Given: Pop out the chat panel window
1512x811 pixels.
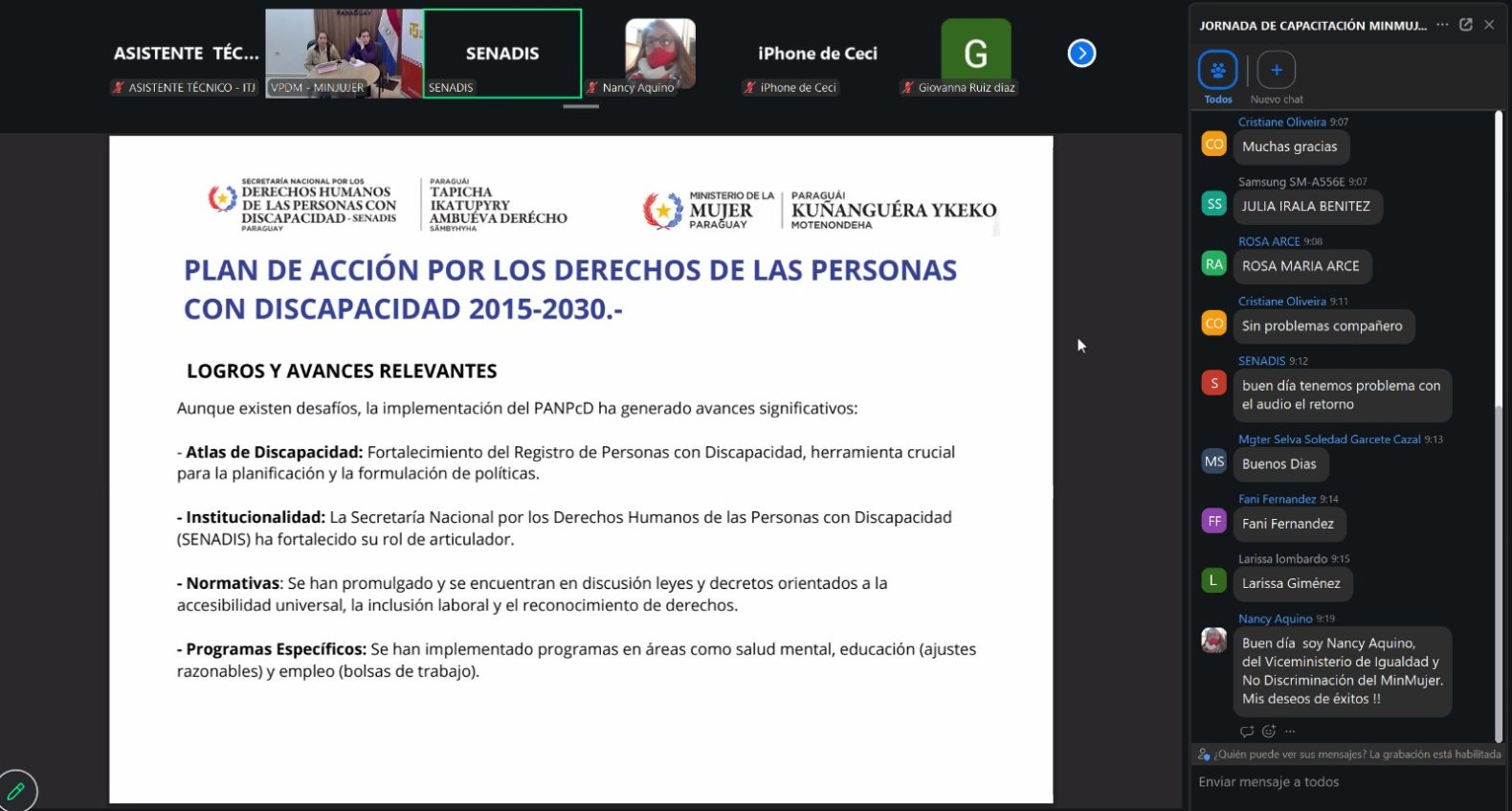Looking at the screenshot, I should pos(1465,25).
